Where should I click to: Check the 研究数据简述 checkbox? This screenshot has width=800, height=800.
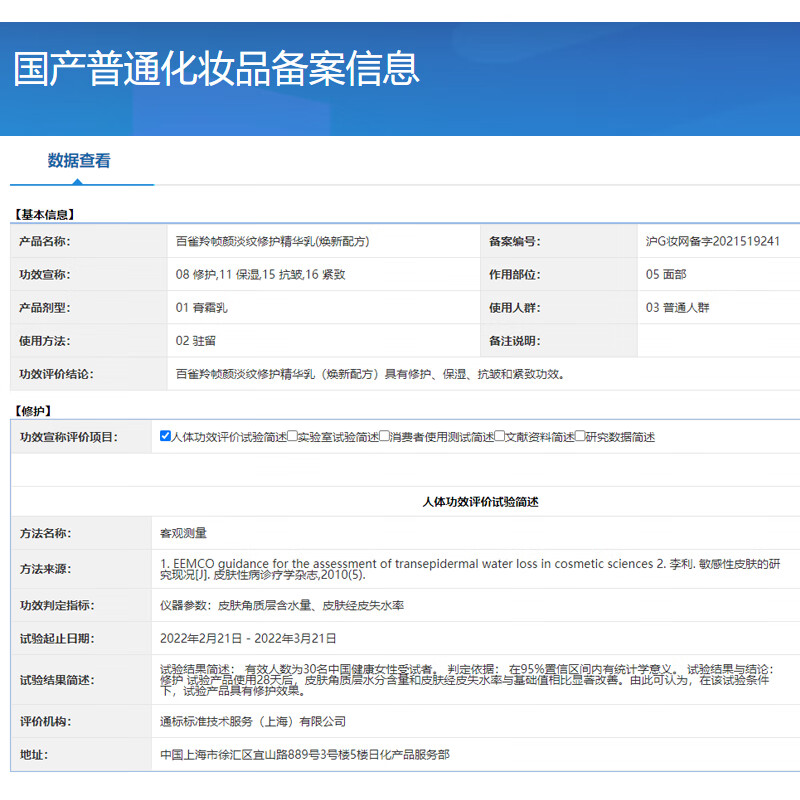580,436
